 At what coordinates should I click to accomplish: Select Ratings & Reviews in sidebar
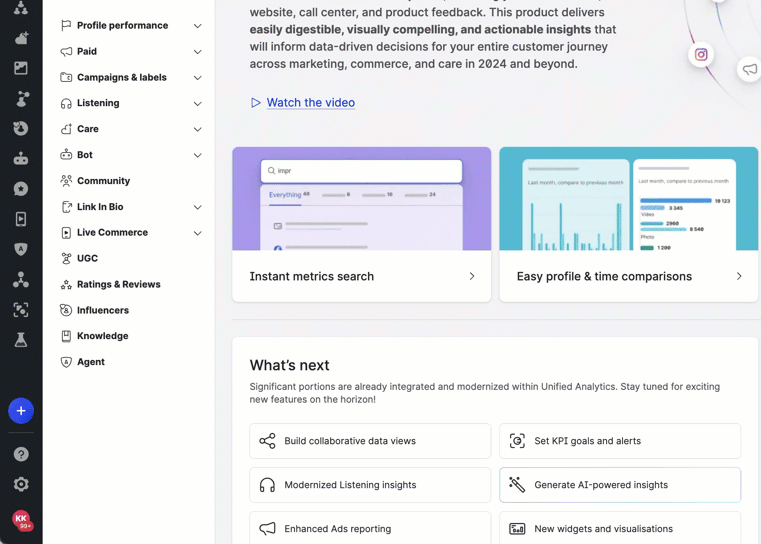tap(118, 284)
